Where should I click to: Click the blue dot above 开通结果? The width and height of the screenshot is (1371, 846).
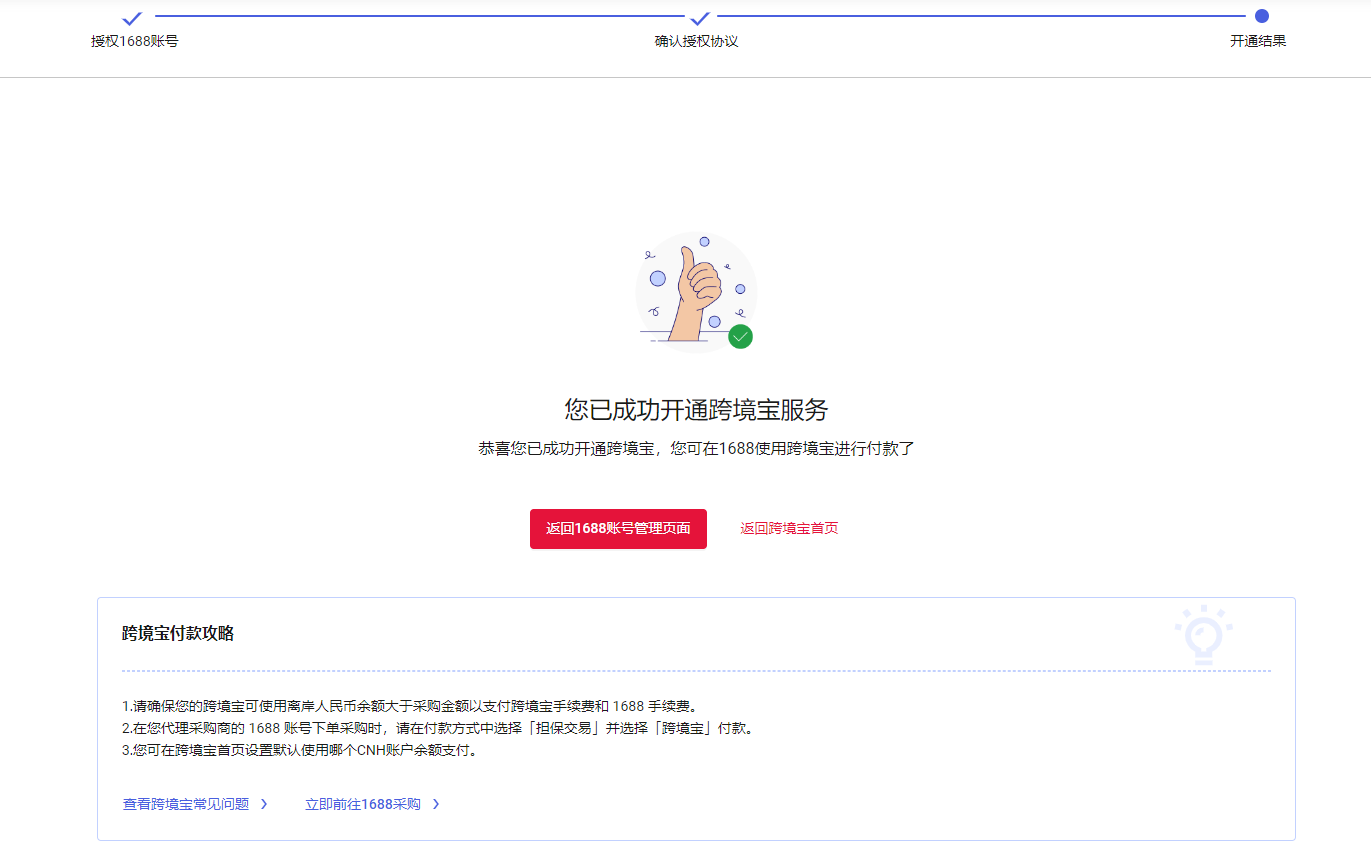coord(1261,16)
